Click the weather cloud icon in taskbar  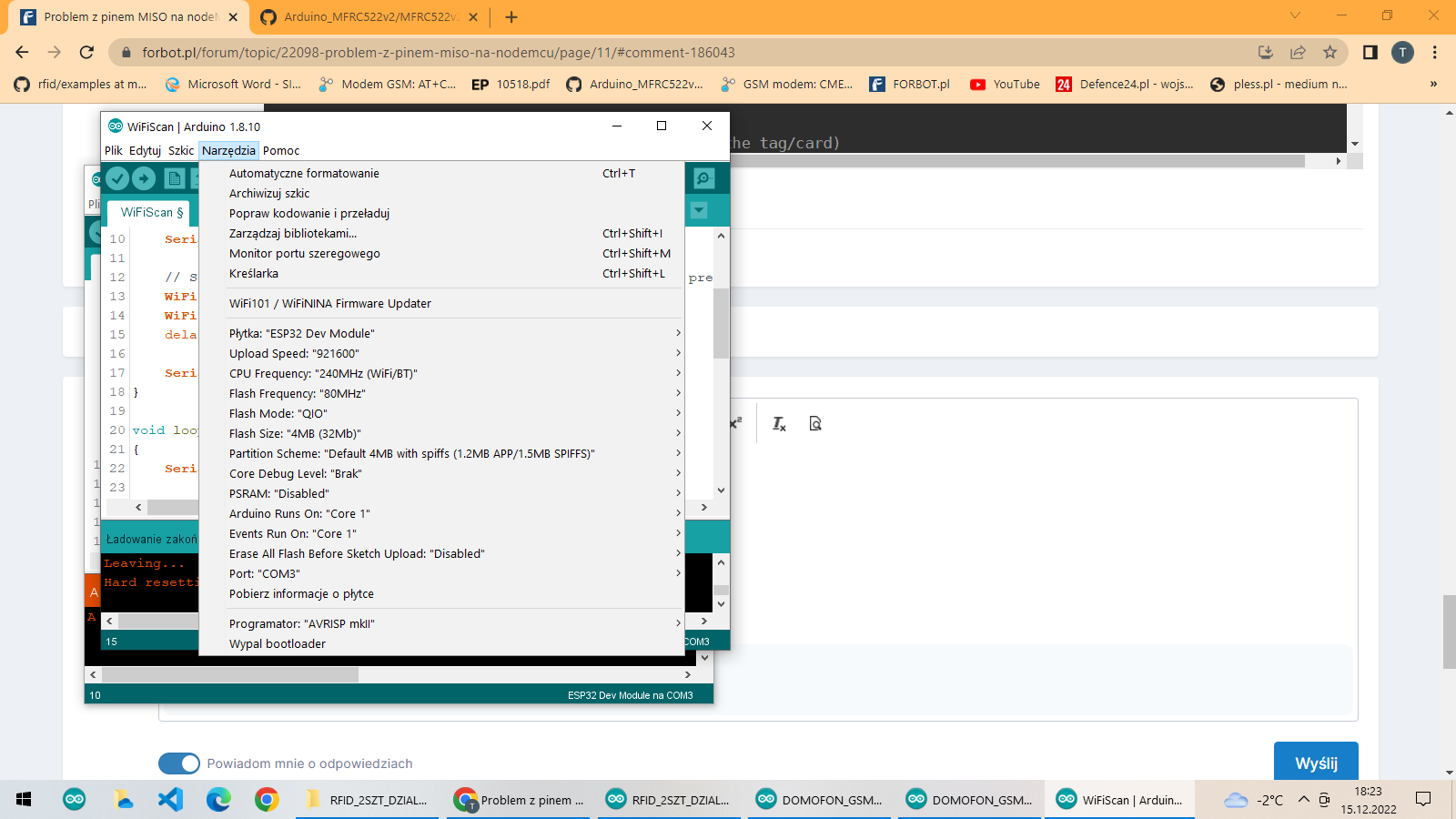(x=1236, y=800)
